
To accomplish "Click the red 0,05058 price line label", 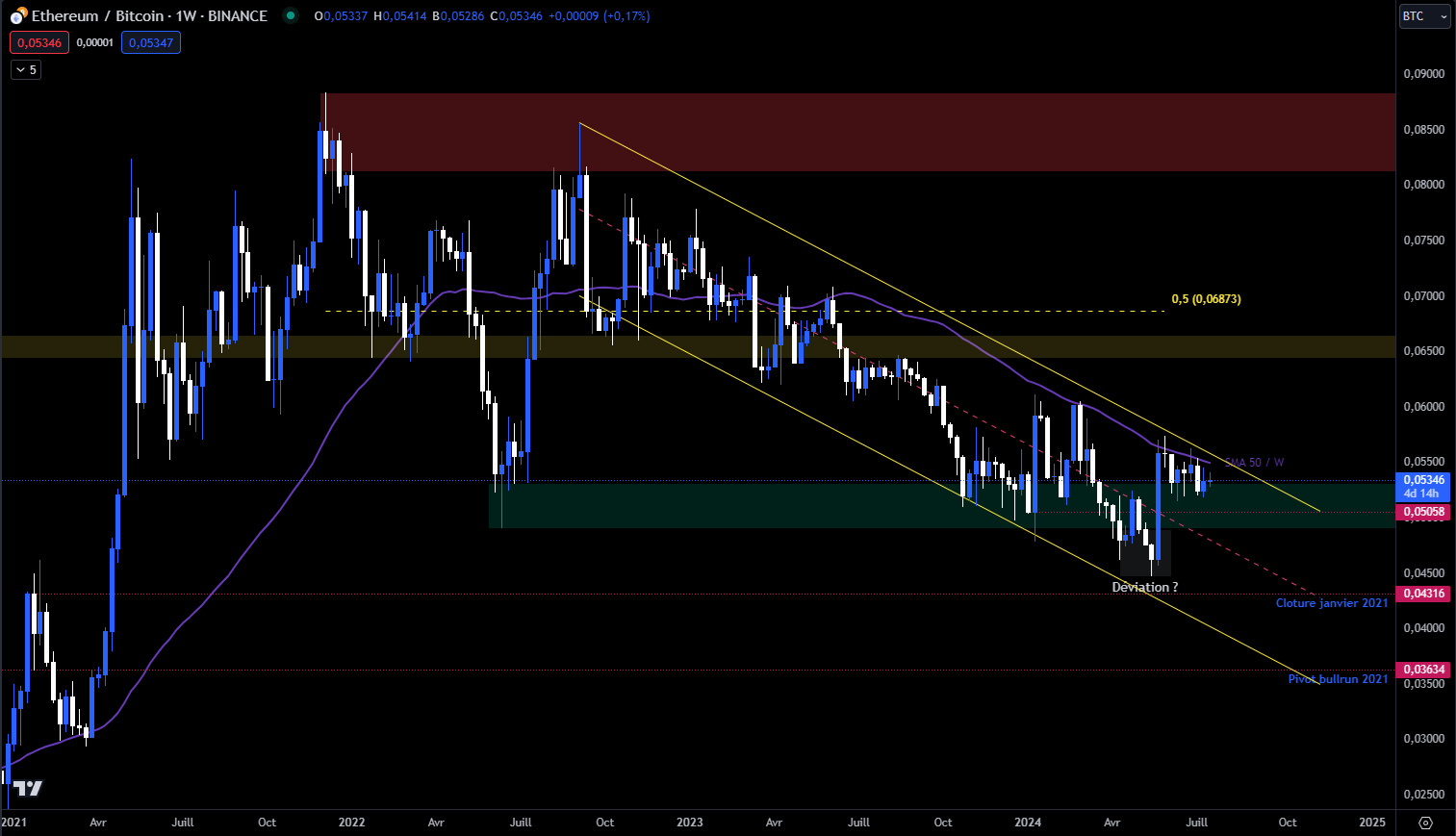I will click(1424, 512).
